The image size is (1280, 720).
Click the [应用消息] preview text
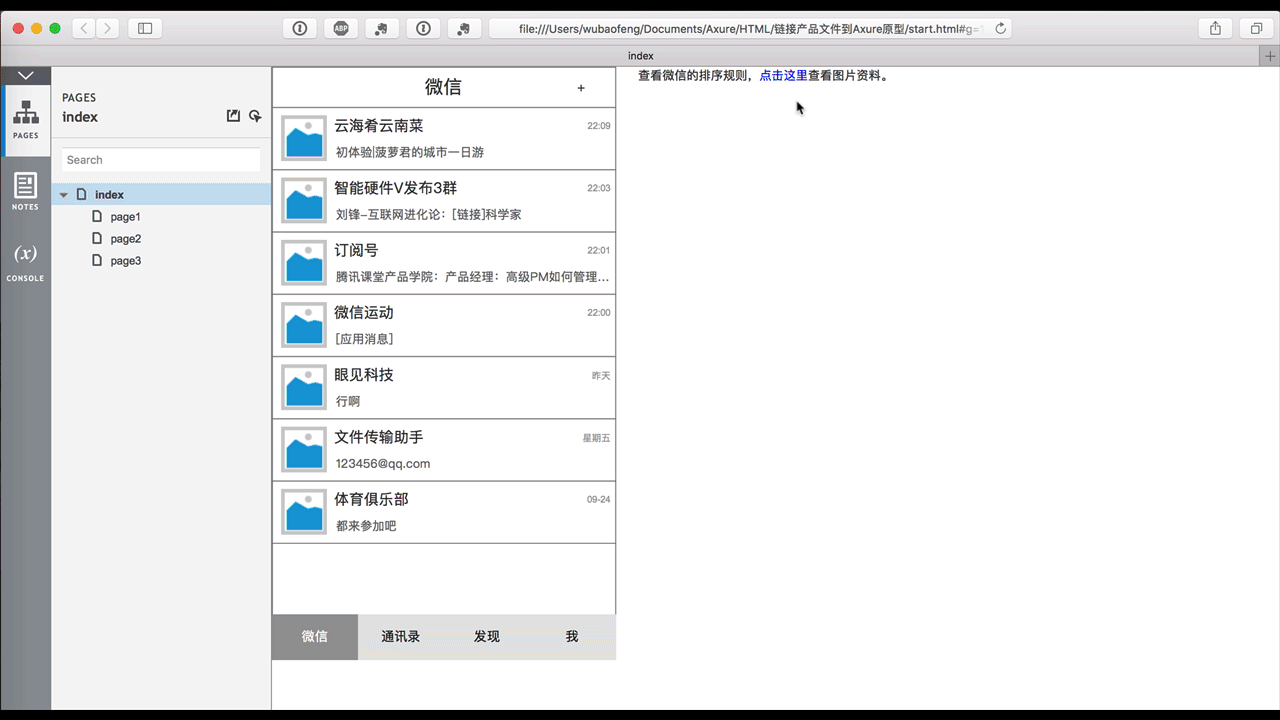(x=365, y=339)
